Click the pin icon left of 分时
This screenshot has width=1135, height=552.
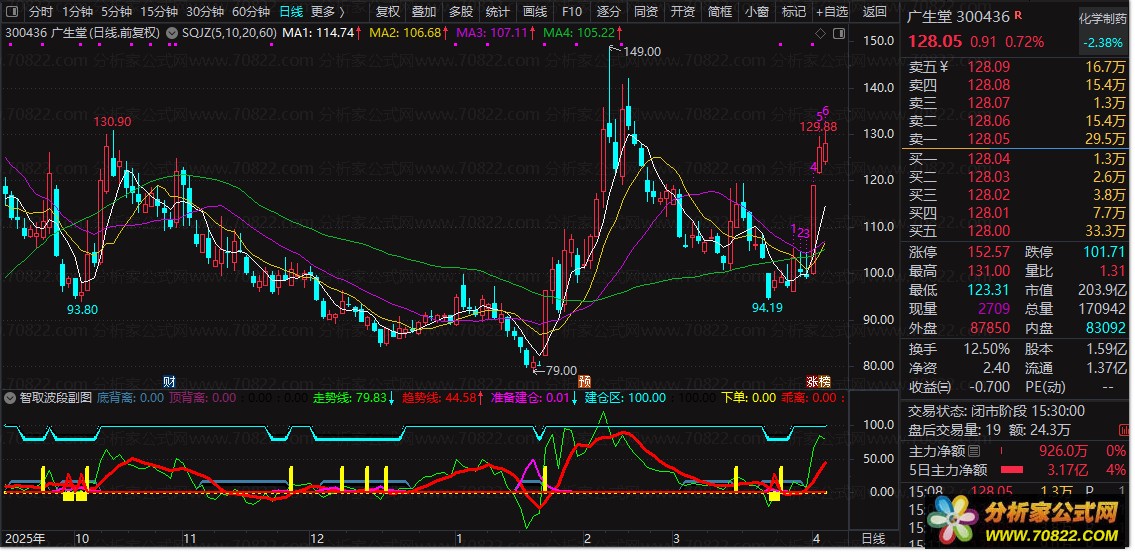tap(13, 12)
